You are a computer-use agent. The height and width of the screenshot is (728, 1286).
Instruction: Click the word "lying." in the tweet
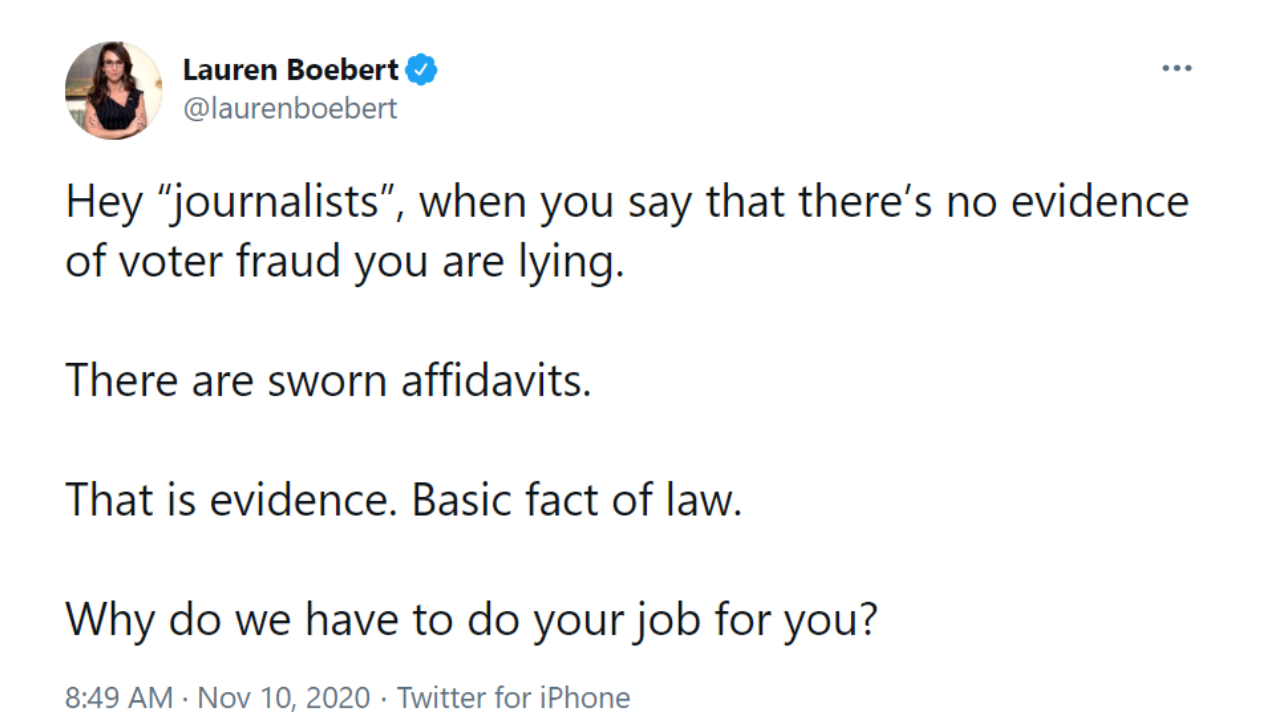[581, 262]
